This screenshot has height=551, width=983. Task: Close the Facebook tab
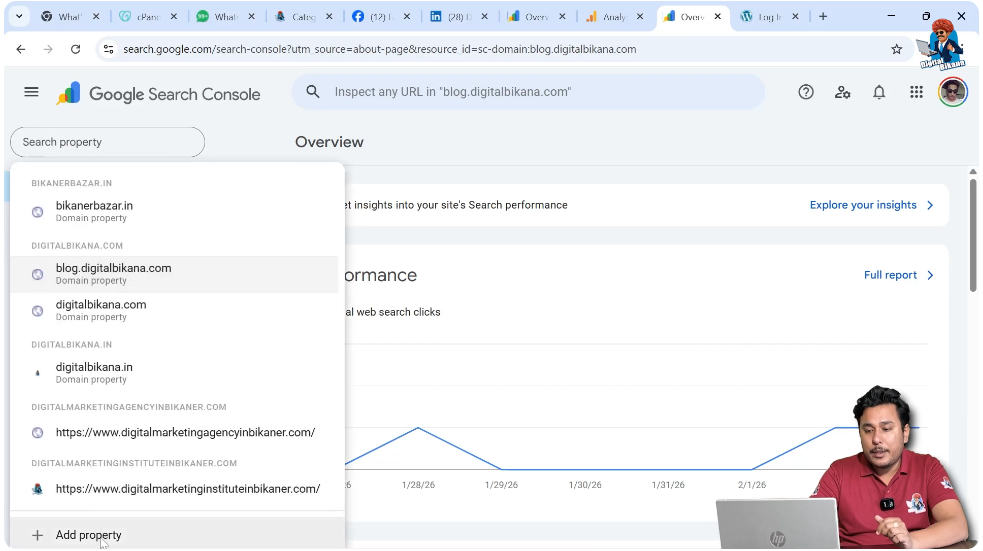pyautogui.click(x=407, y=16)
